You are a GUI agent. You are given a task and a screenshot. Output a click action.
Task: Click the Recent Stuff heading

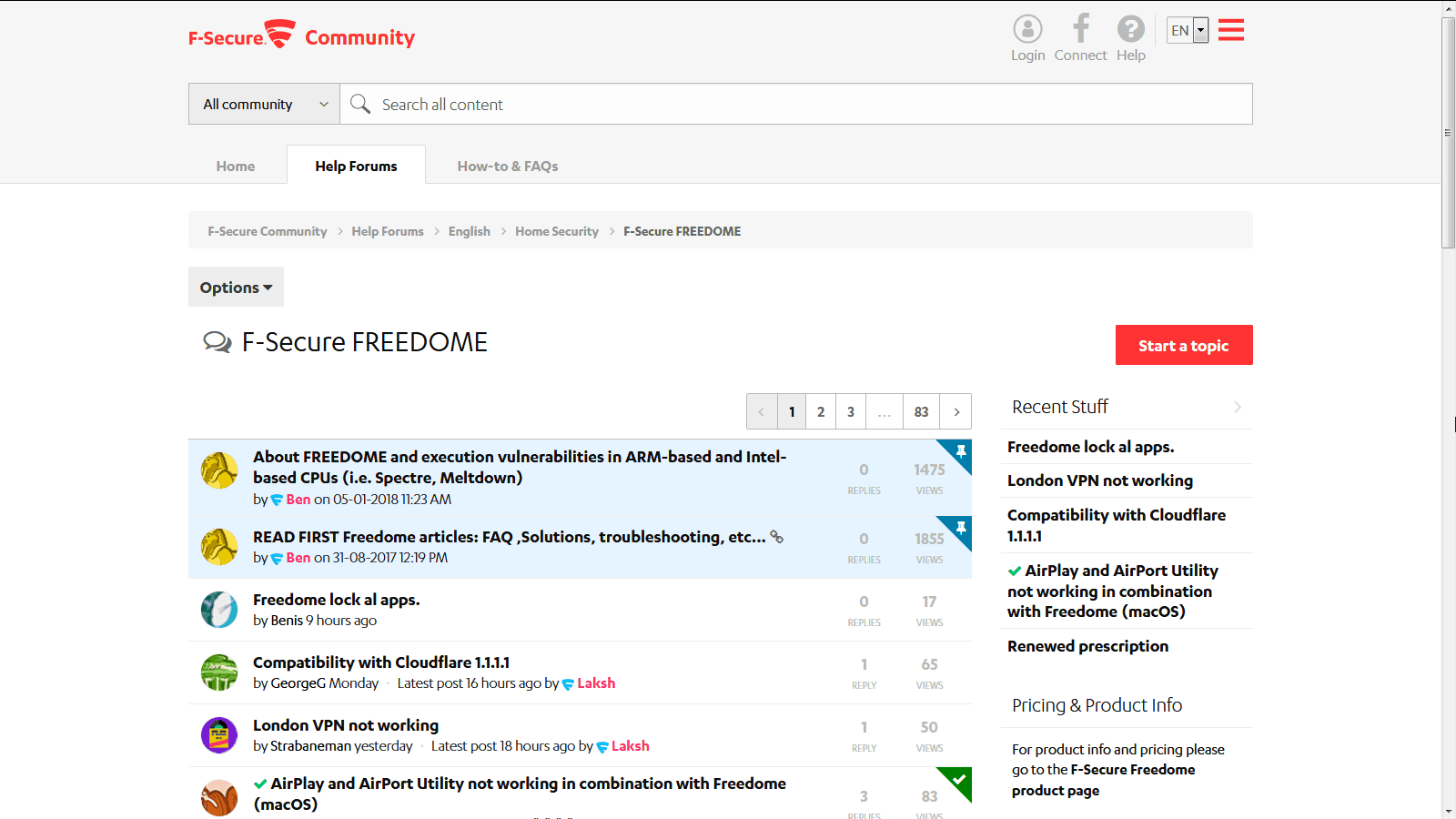[x=1060, y=407]
